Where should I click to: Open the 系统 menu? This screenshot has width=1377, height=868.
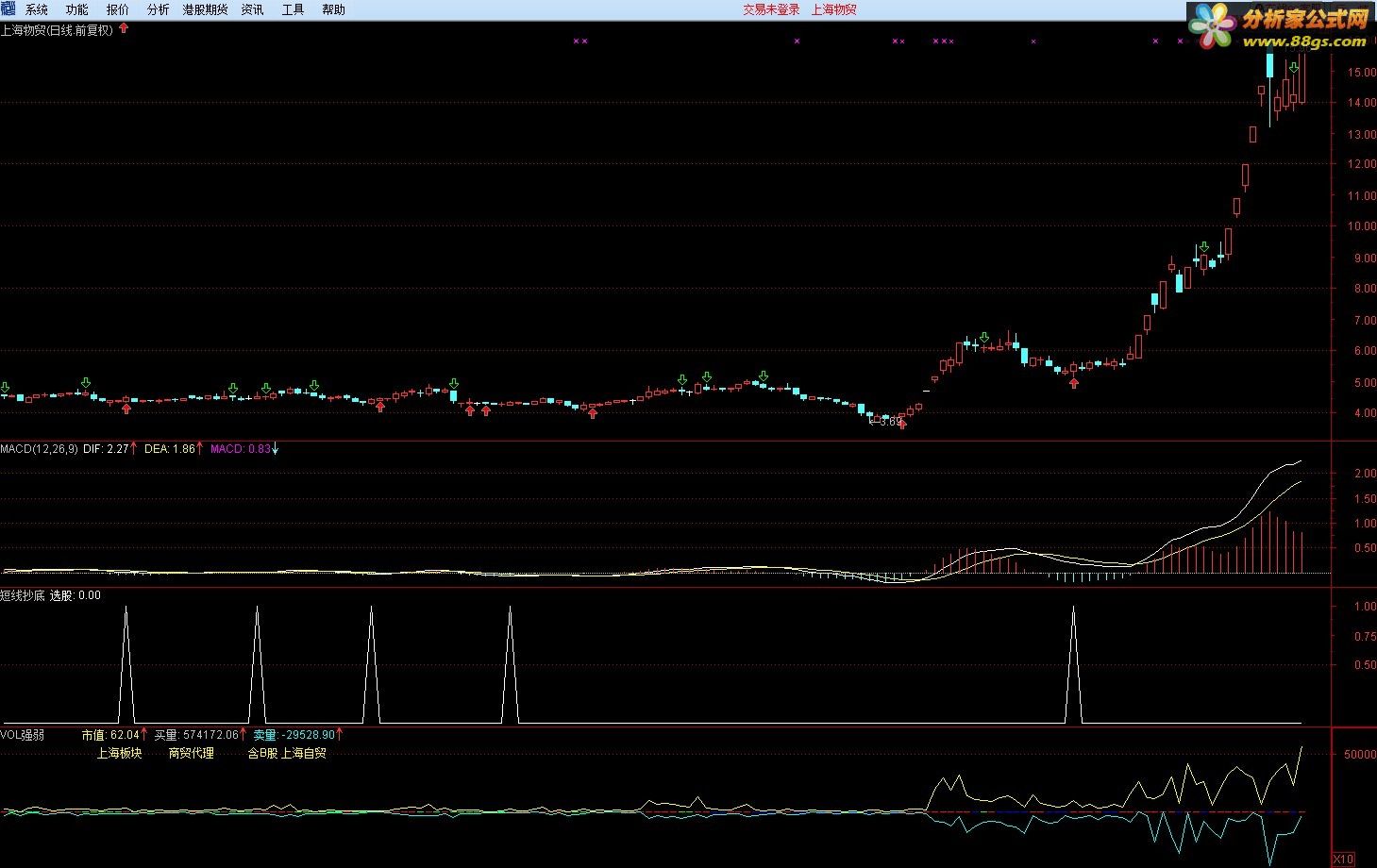pyautogui.click(x=37, y=9)
